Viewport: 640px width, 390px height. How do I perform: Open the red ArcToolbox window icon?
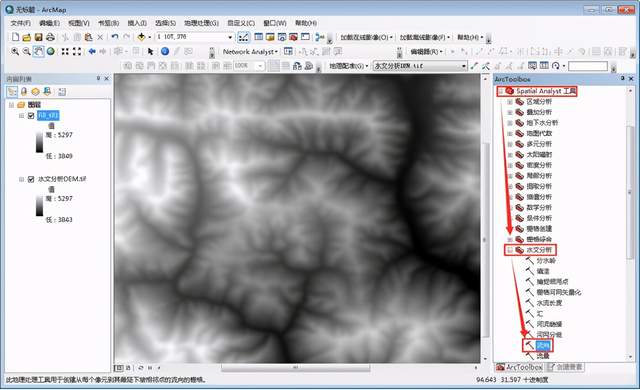(x=293, y=37)
